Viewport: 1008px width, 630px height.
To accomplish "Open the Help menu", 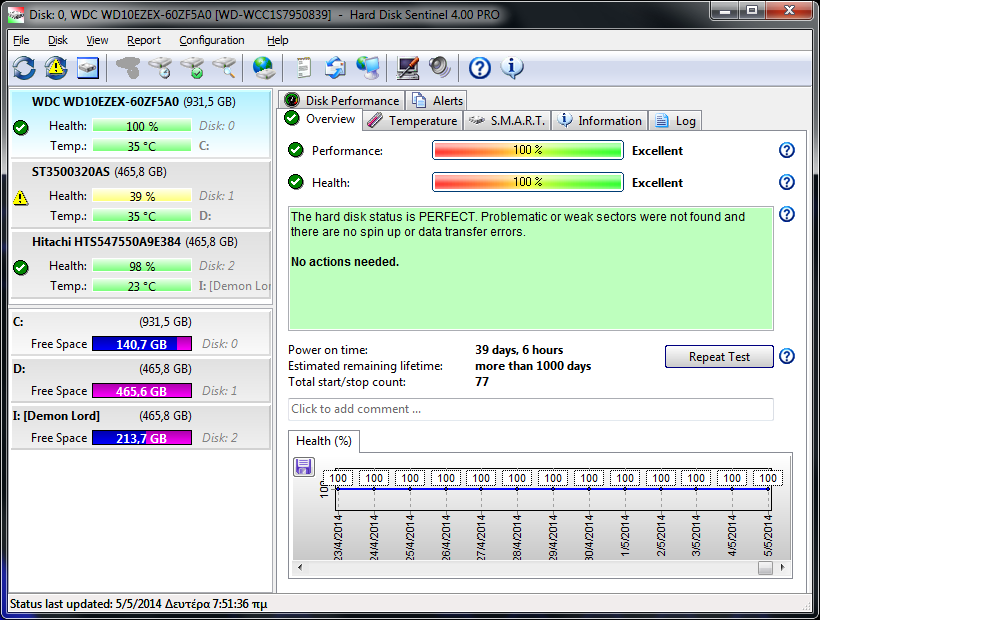I will 278,40.
